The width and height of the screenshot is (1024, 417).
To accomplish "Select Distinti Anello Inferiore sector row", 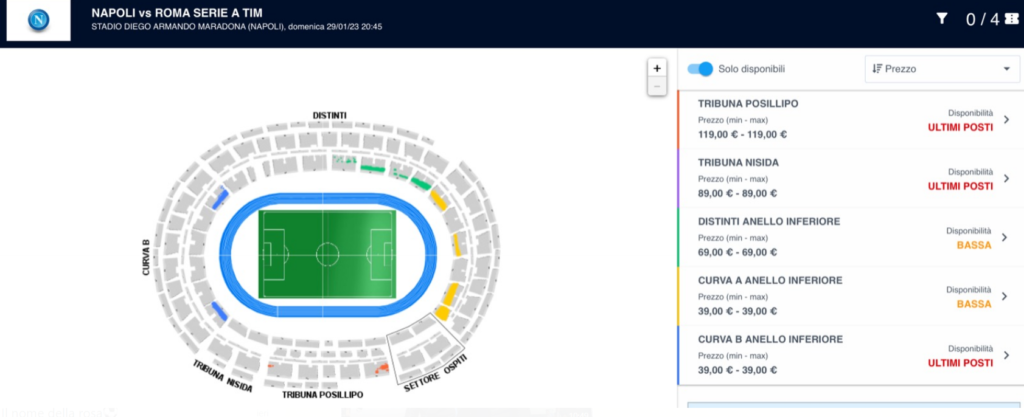I will pos(850,238).
